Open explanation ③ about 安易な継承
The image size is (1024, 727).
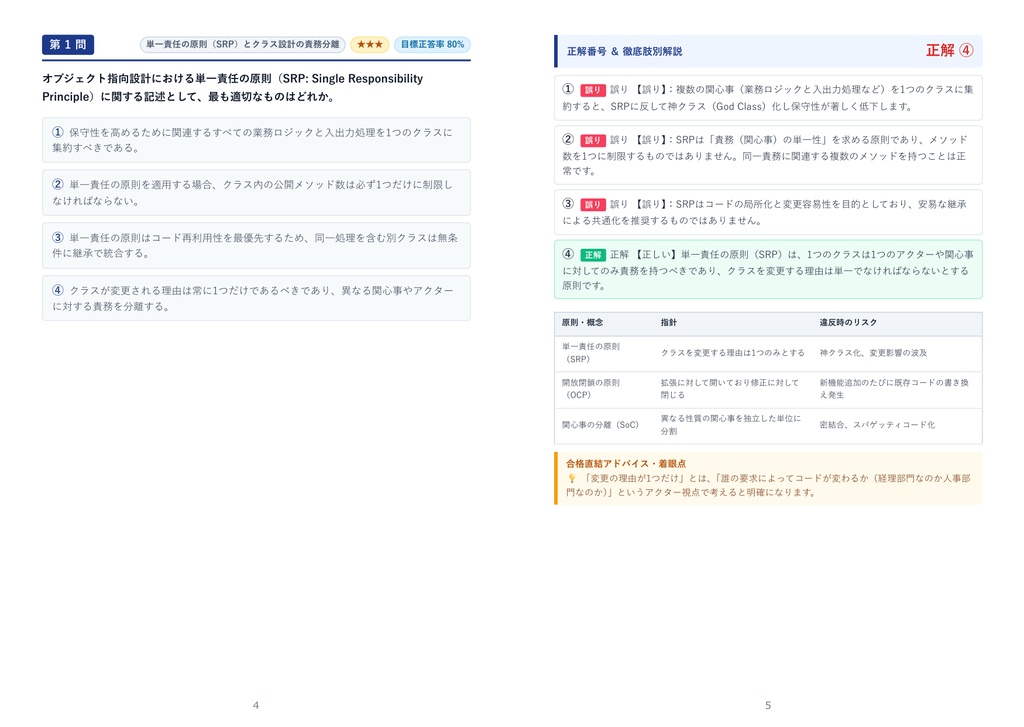pos(768,212)
